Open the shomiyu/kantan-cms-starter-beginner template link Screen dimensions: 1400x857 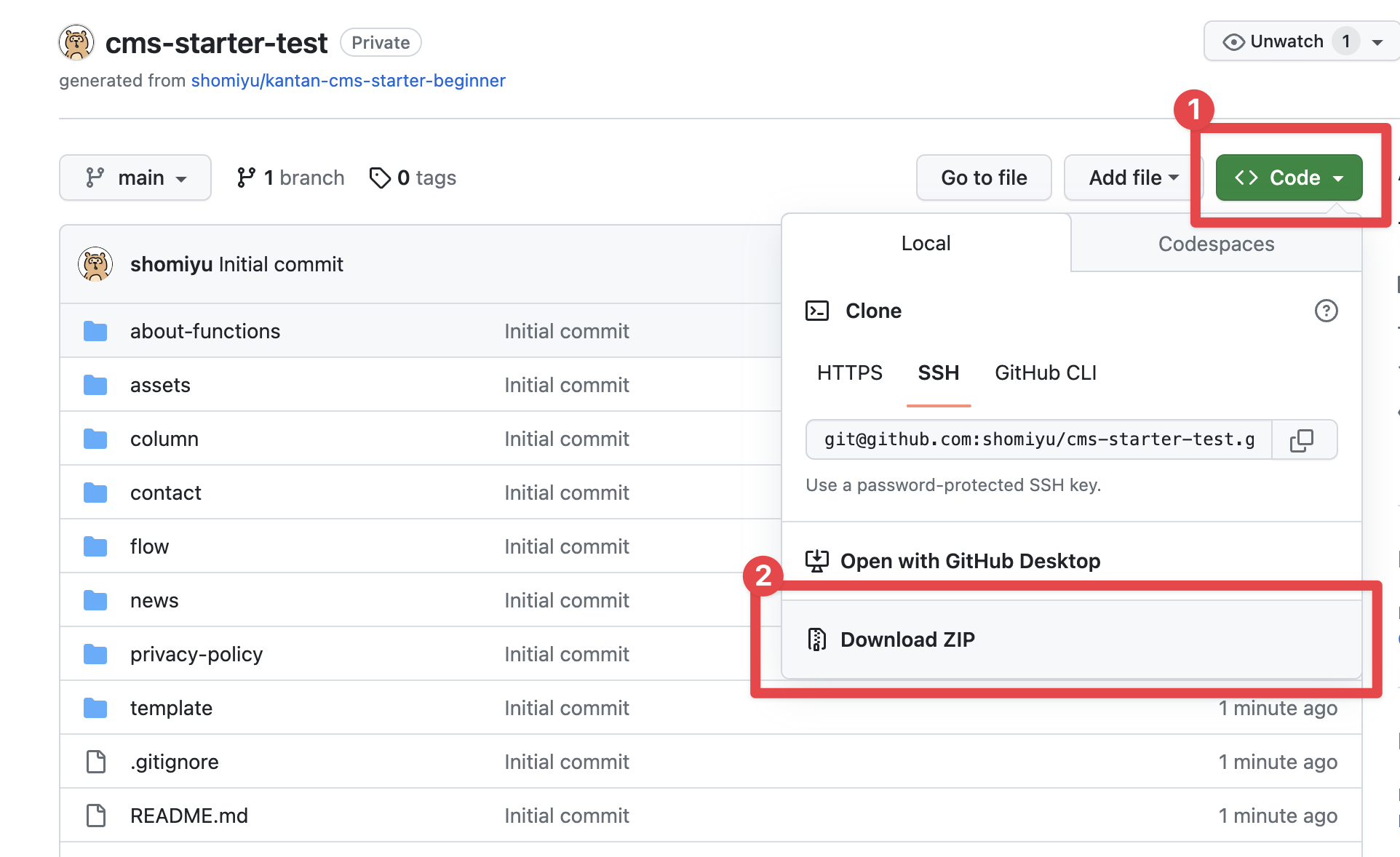348,81
